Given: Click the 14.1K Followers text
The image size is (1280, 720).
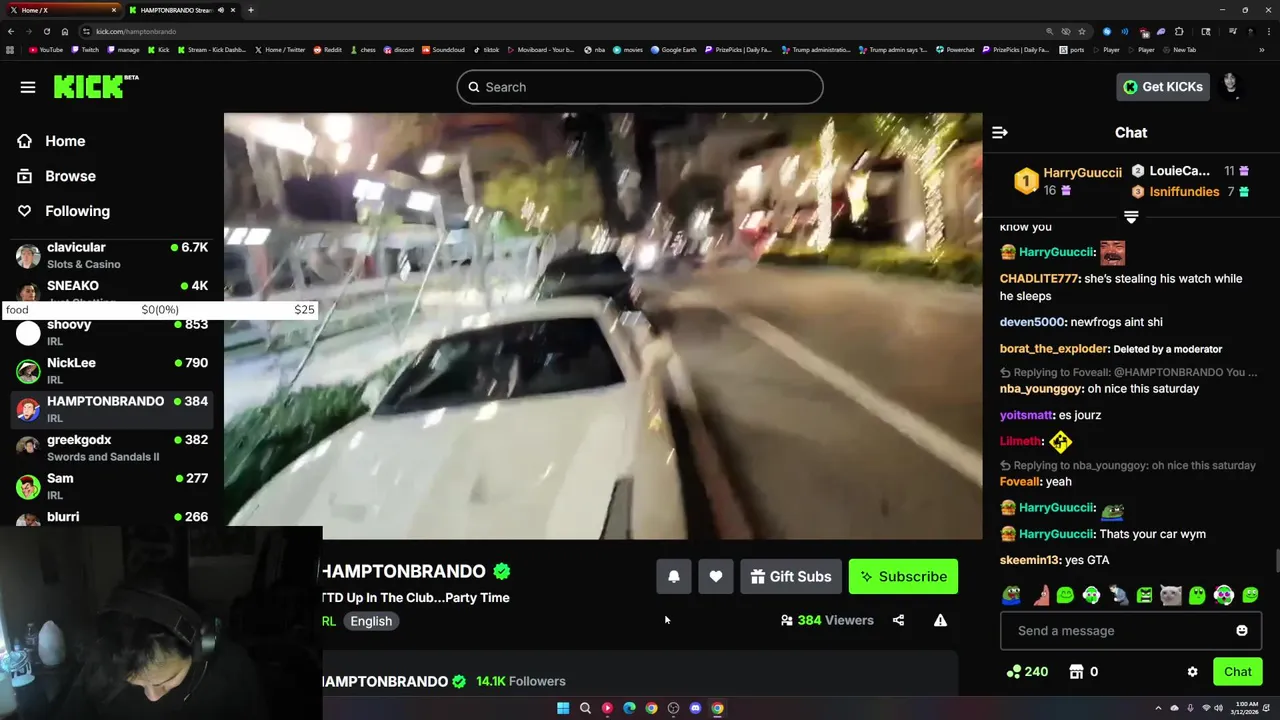Looking at the screenshot, I should pyautogui.click(x=521, y=681).
